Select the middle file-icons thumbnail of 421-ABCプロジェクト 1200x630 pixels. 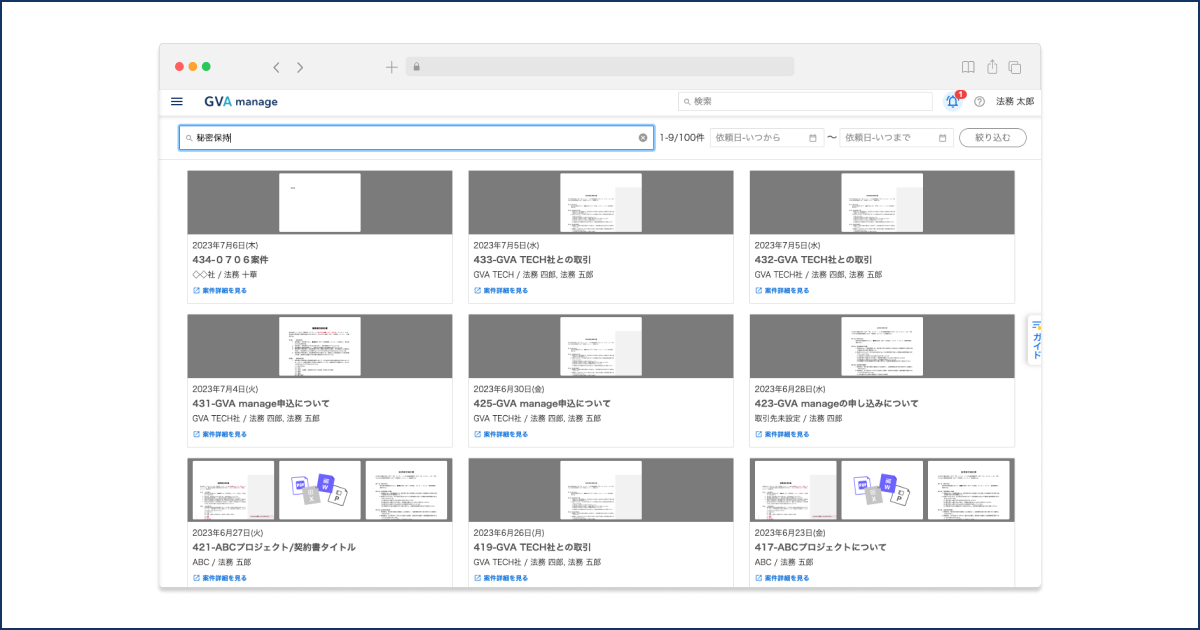[x=320, y=490]
